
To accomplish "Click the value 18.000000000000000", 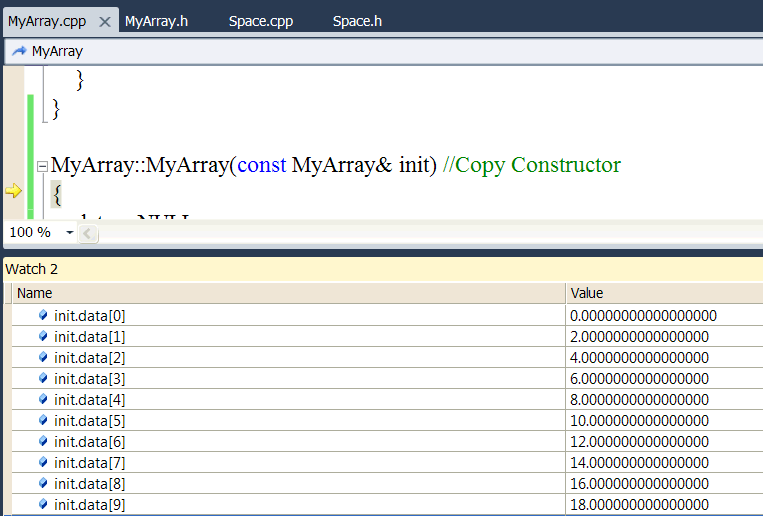I will click(639, 505).
